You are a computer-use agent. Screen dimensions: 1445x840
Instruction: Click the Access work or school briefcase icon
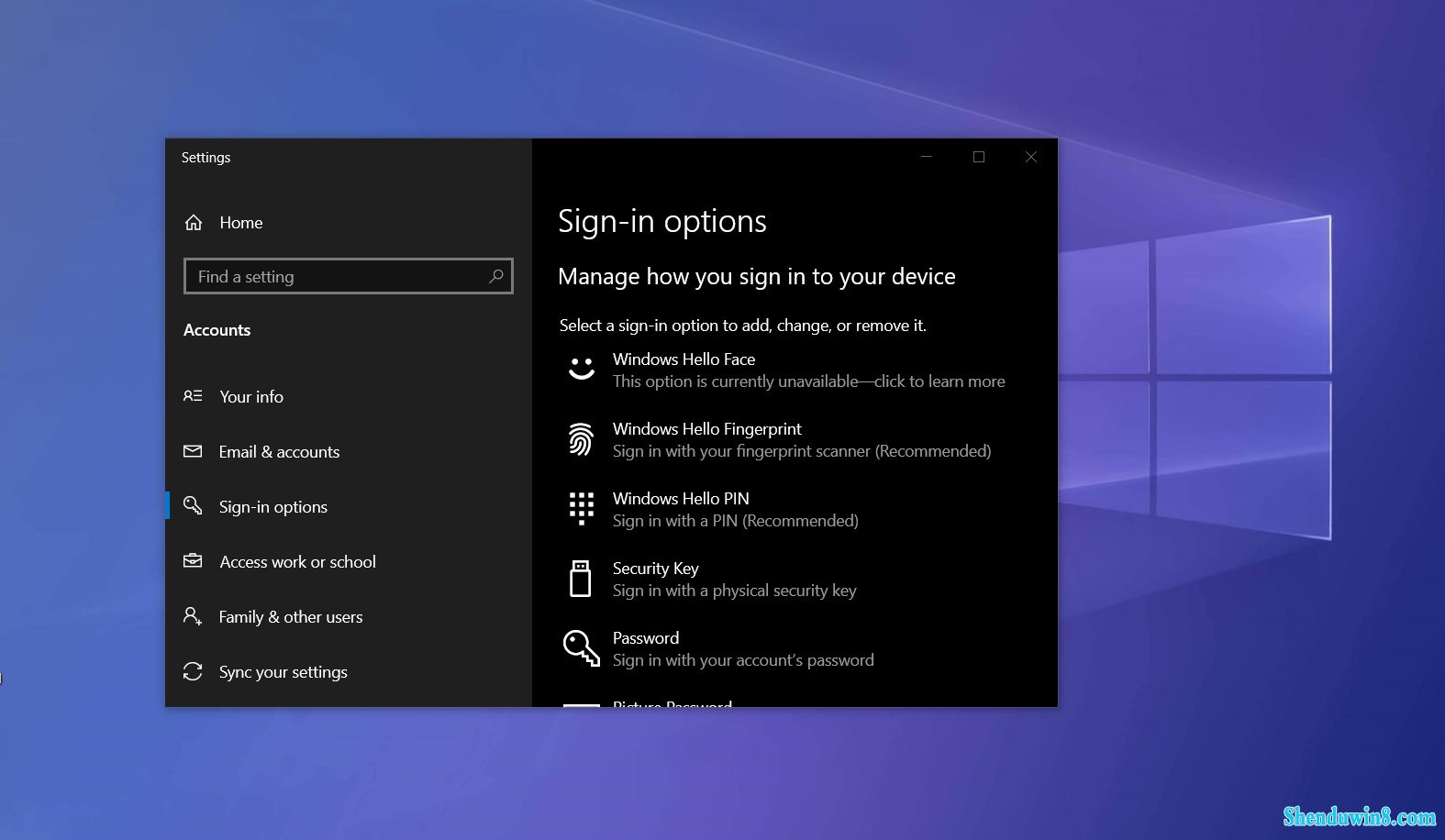pos(193,561)
